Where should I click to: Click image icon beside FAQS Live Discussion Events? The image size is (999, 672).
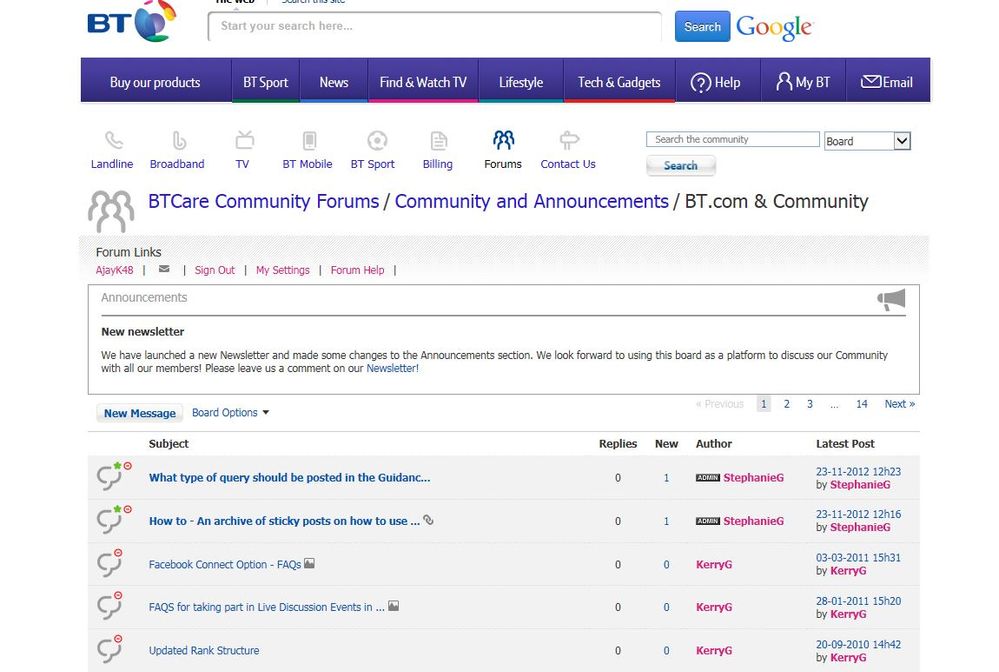click(394, 606)
